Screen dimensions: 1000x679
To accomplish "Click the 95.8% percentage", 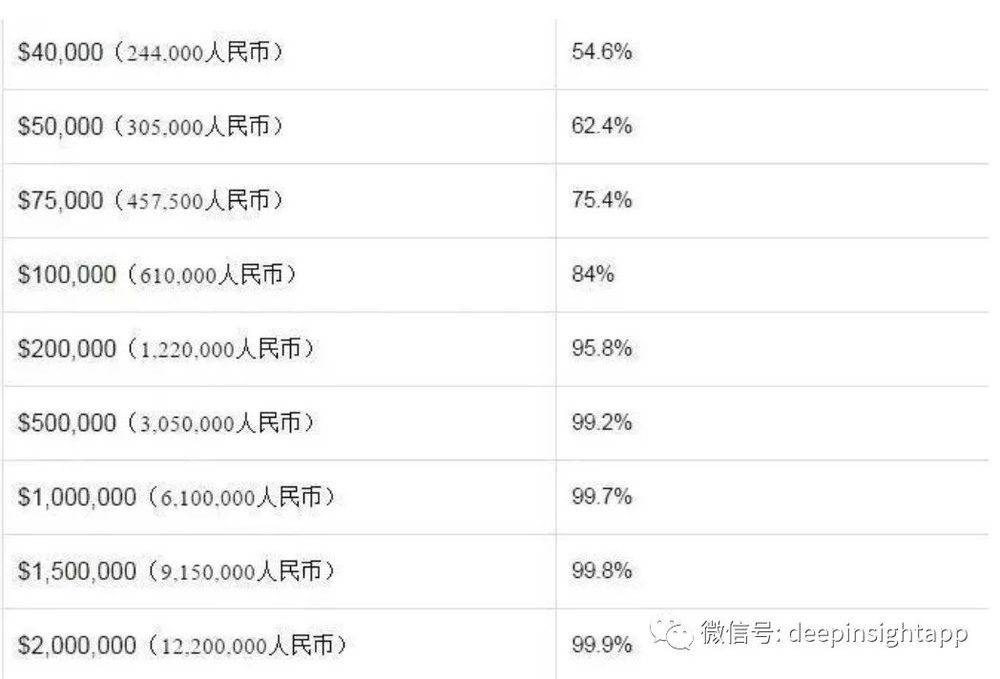I will [601, 349].
